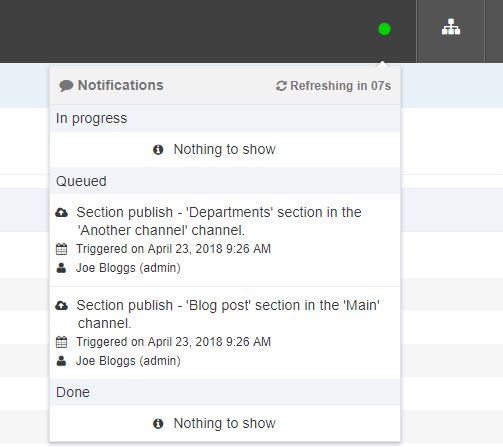Click calendar icon on Departments publish entry
The image size is (503, 447).
click(x=61, y=249)
